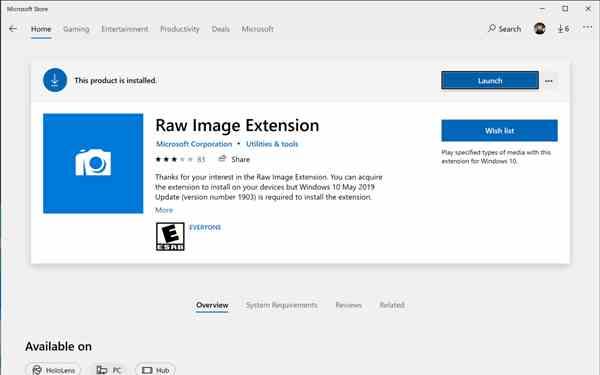Switch to the Reviews tab
The width and height of the screenshot is (600, 375).
tap(349, 305)
